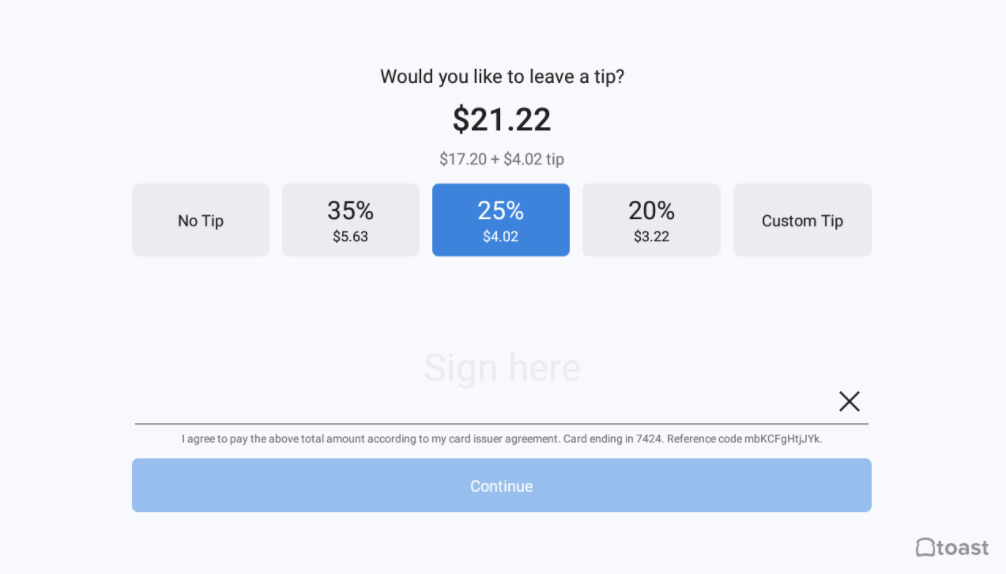The width and height of the screenshot is (1006, 574).
Task: Clear the signature with the X icon
Action: [849, 401]
